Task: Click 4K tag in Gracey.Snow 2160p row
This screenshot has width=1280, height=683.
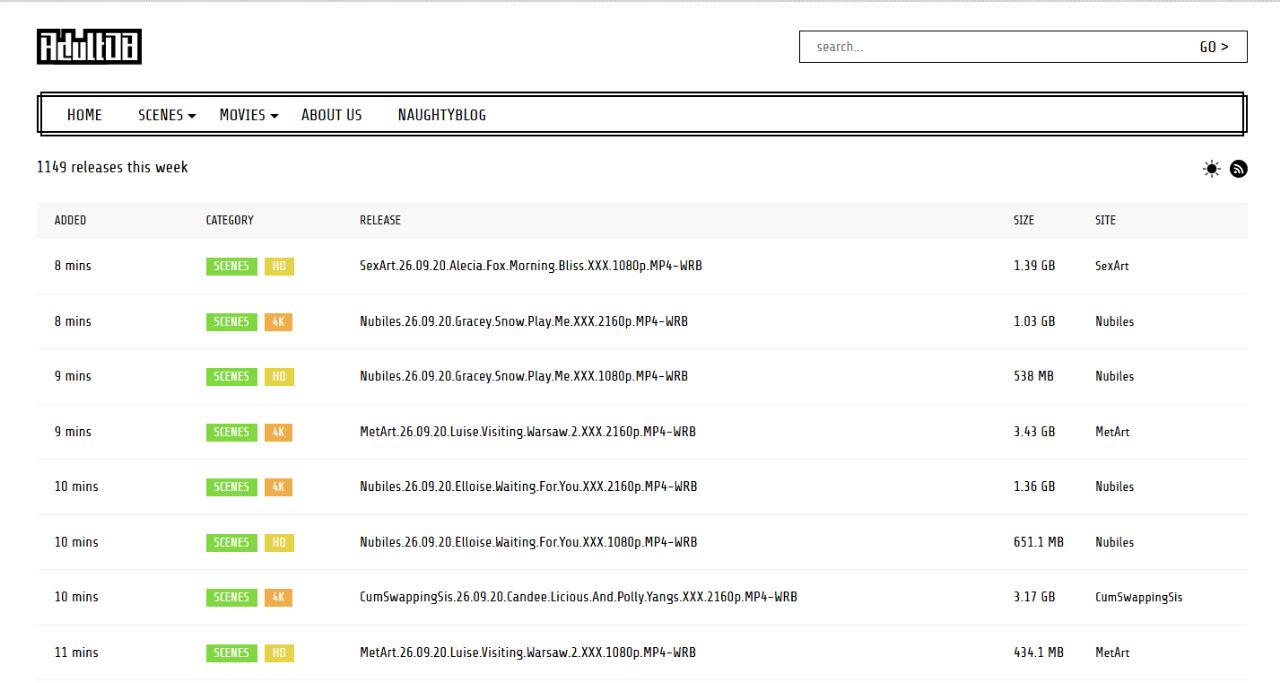Action: (x=279, y=322)
